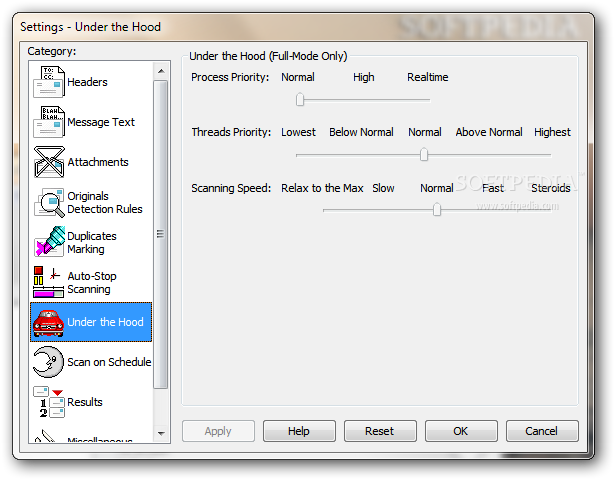This screenshot has height=480, width=615.
Task: Click the Scanning Speed slider thumb
Action: (x=437, y=209)
